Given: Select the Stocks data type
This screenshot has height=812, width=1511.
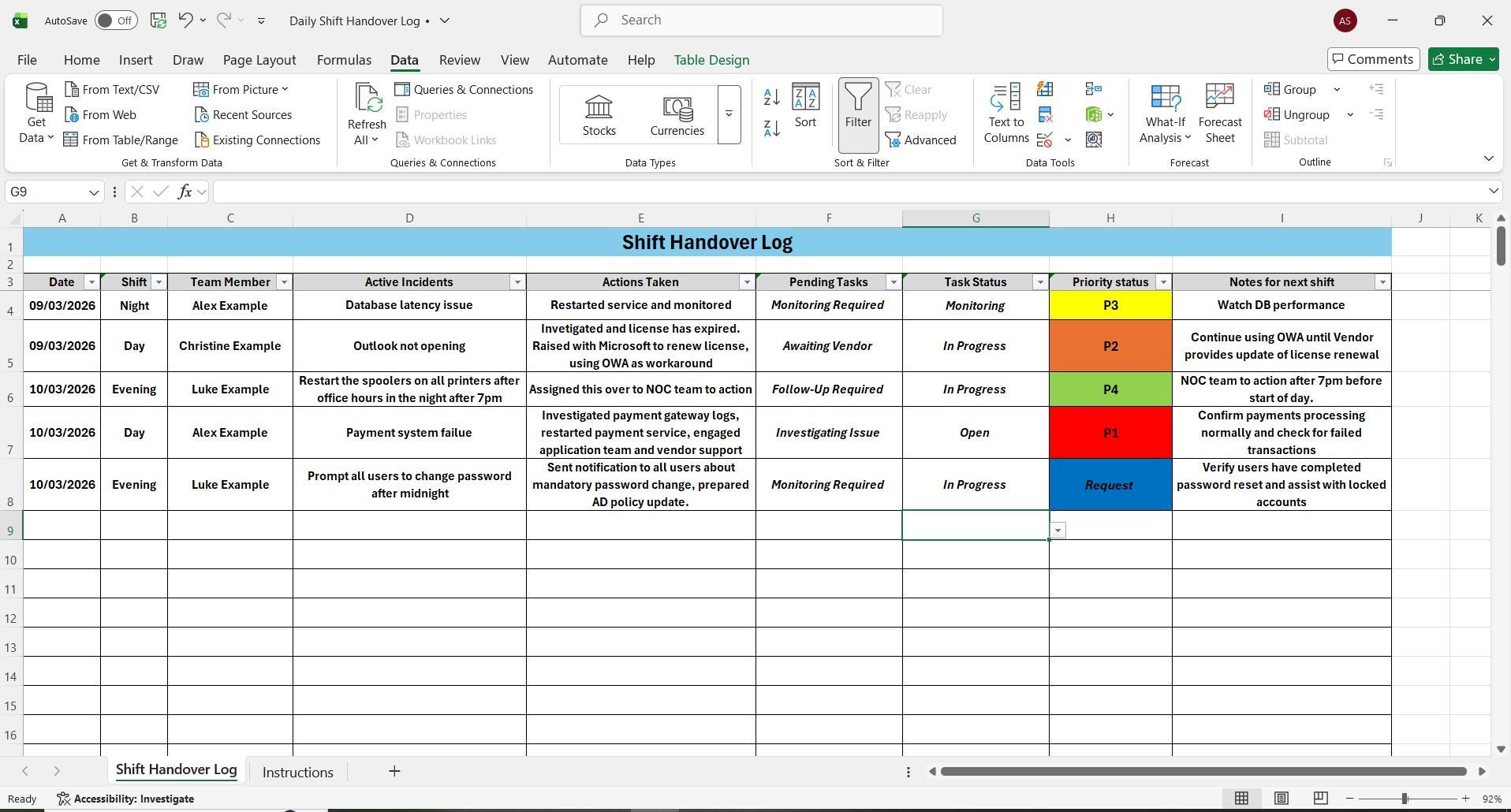Looking at the screenshot, I should tap(599, 115).
